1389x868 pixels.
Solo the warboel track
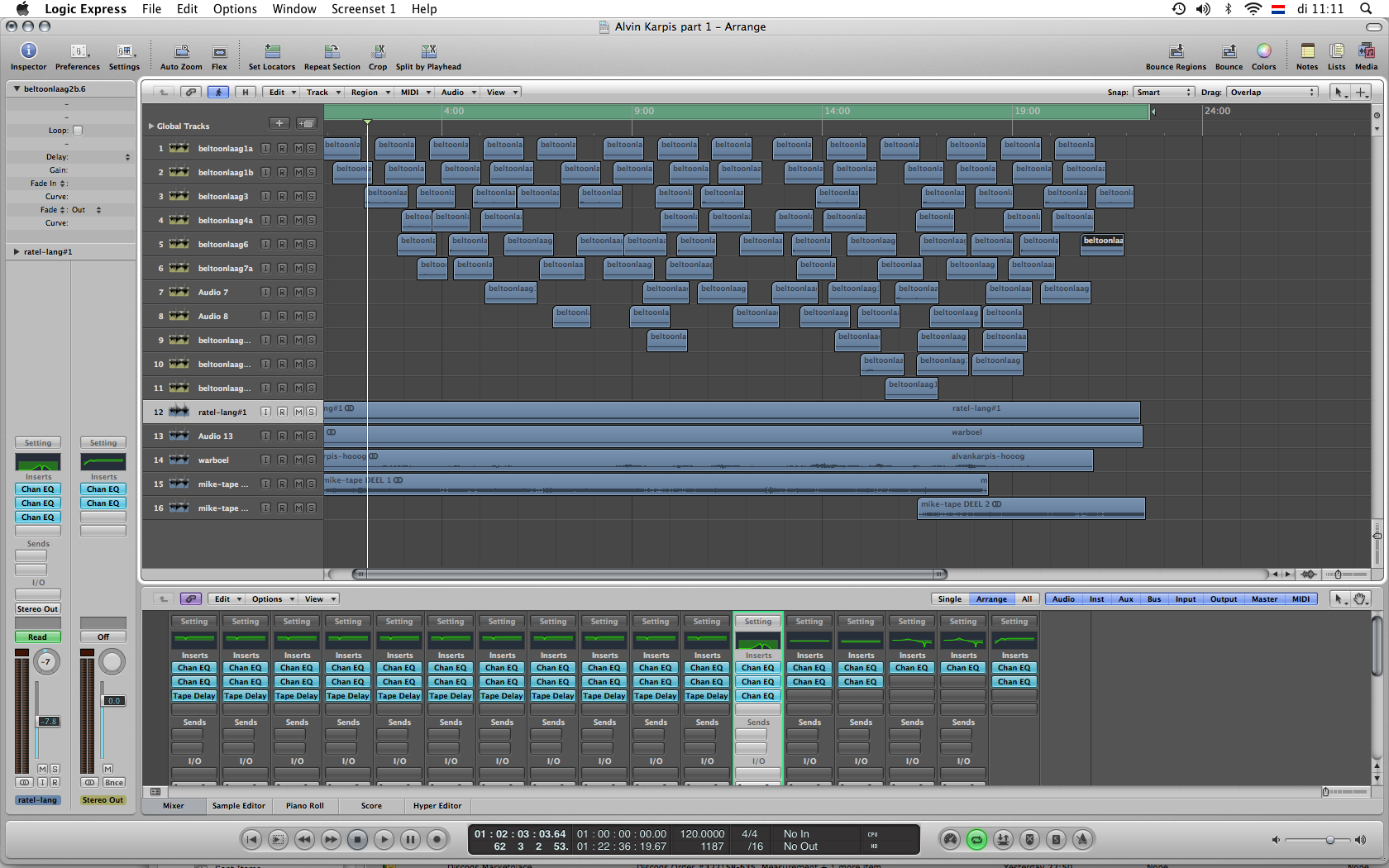click(x=311, y=460)
